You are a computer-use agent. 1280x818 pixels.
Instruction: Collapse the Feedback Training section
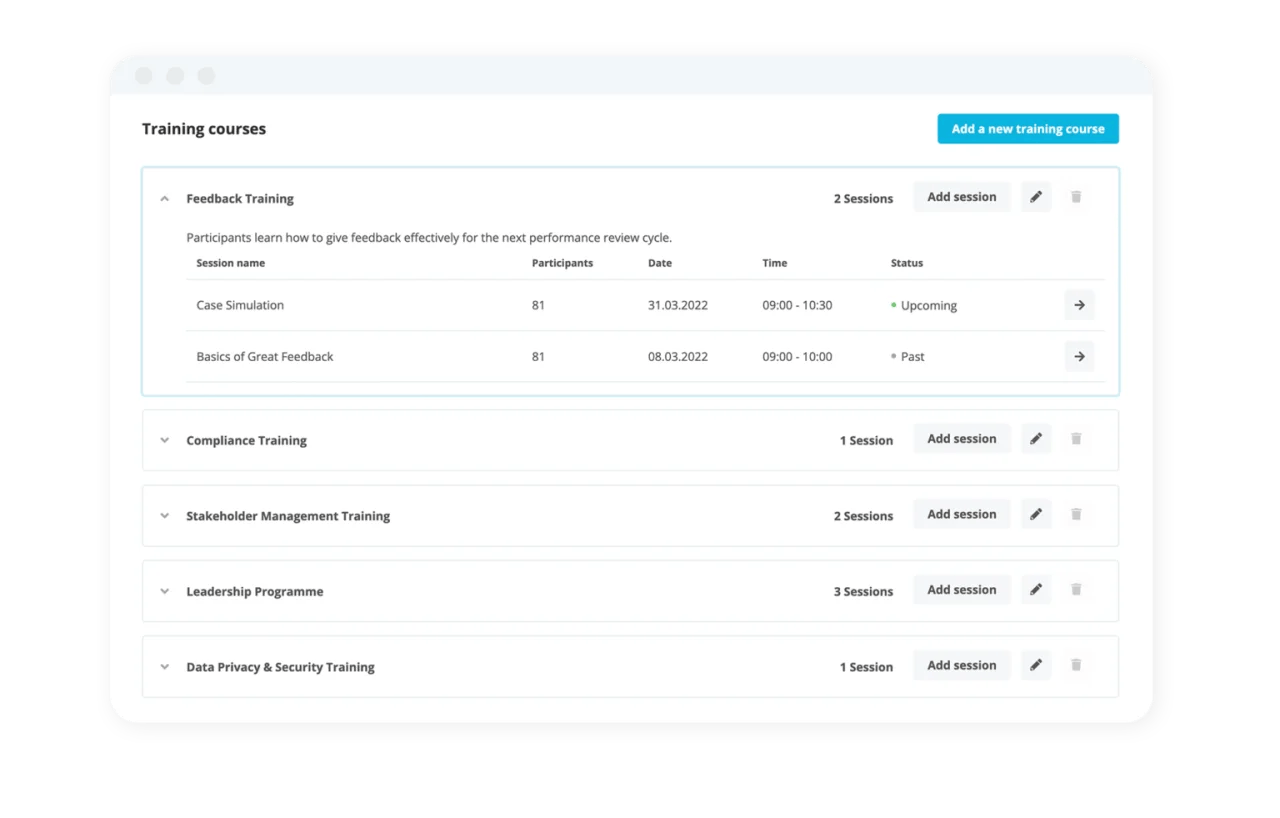[x=165, y=199]
